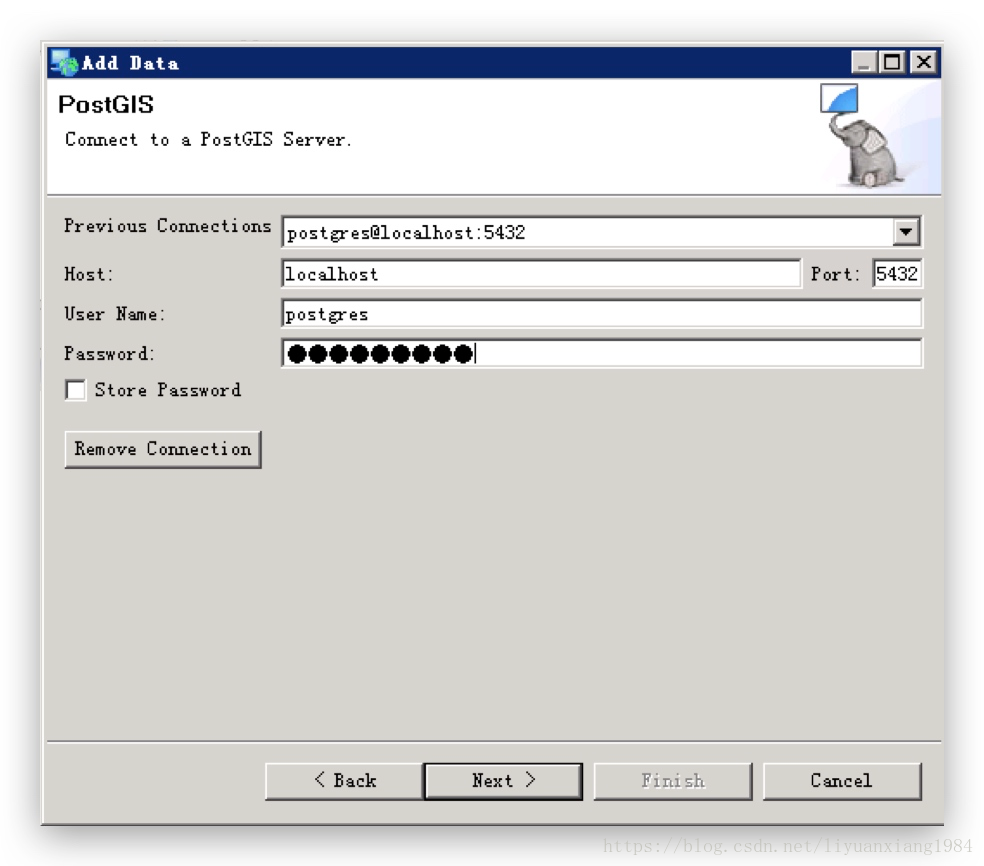The width and height of the screenshot is (984, 866).
Task: Click into the Password field
Action: pos(602,353)
